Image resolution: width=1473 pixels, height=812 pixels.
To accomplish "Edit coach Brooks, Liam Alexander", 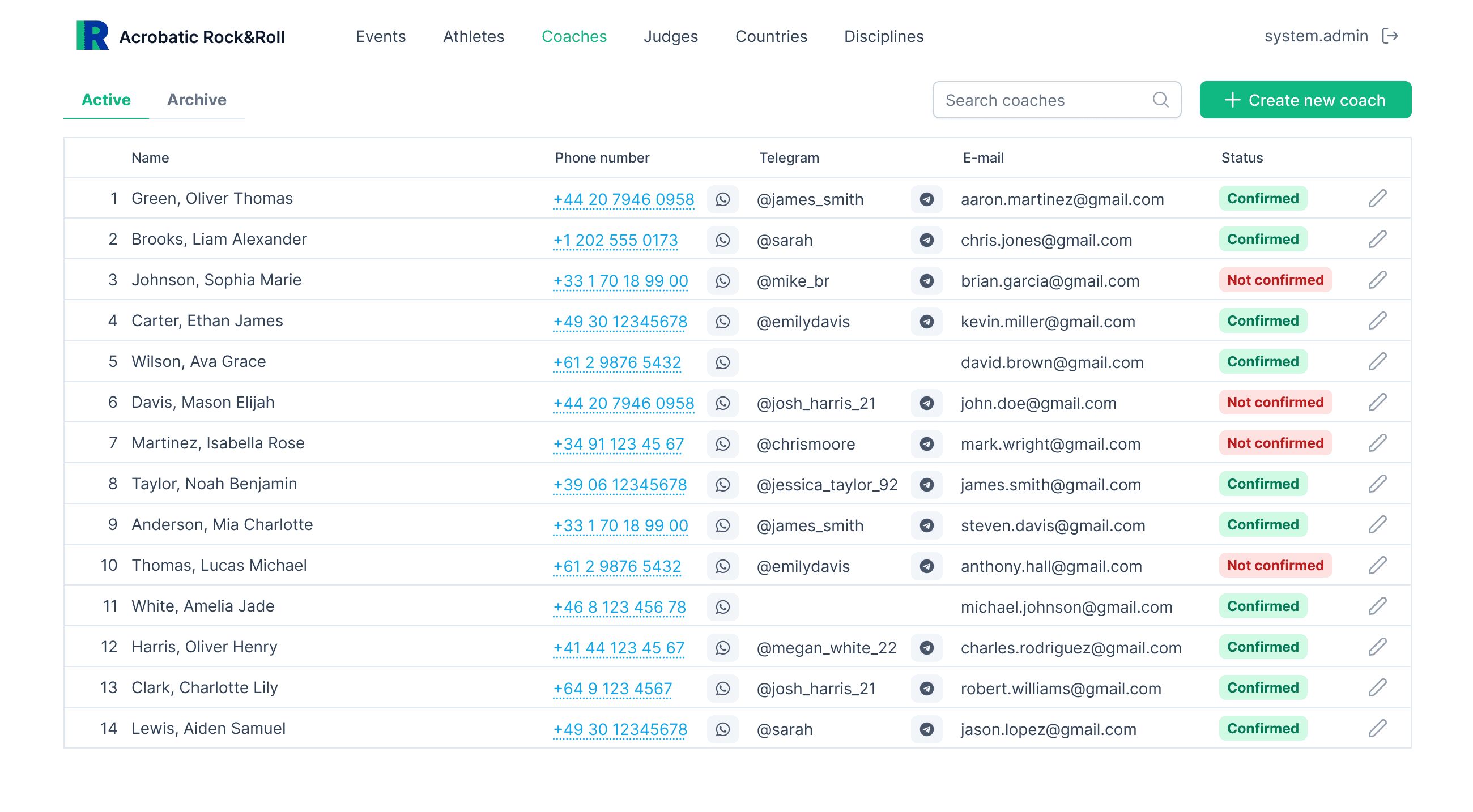I will click(x=1377, y=239).
